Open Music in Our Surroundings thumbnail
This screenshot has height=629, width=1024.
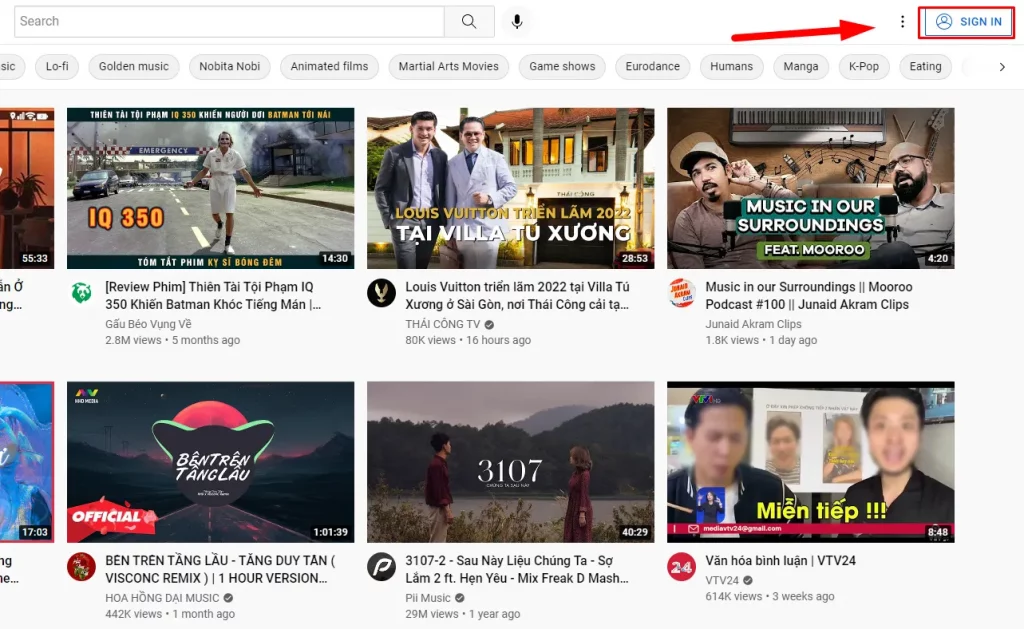pyautogui.click(x=810, y=188)
